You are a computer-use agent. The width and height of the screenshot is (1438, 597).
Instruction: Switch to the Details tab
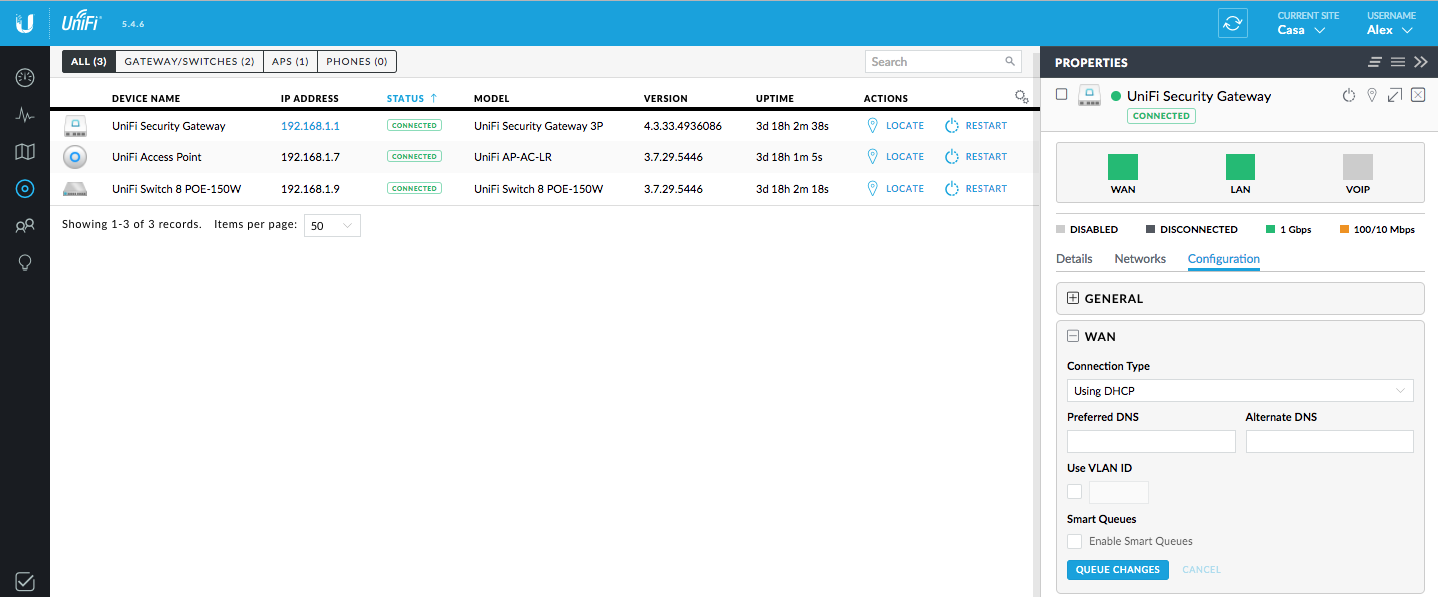(1074, 259)
